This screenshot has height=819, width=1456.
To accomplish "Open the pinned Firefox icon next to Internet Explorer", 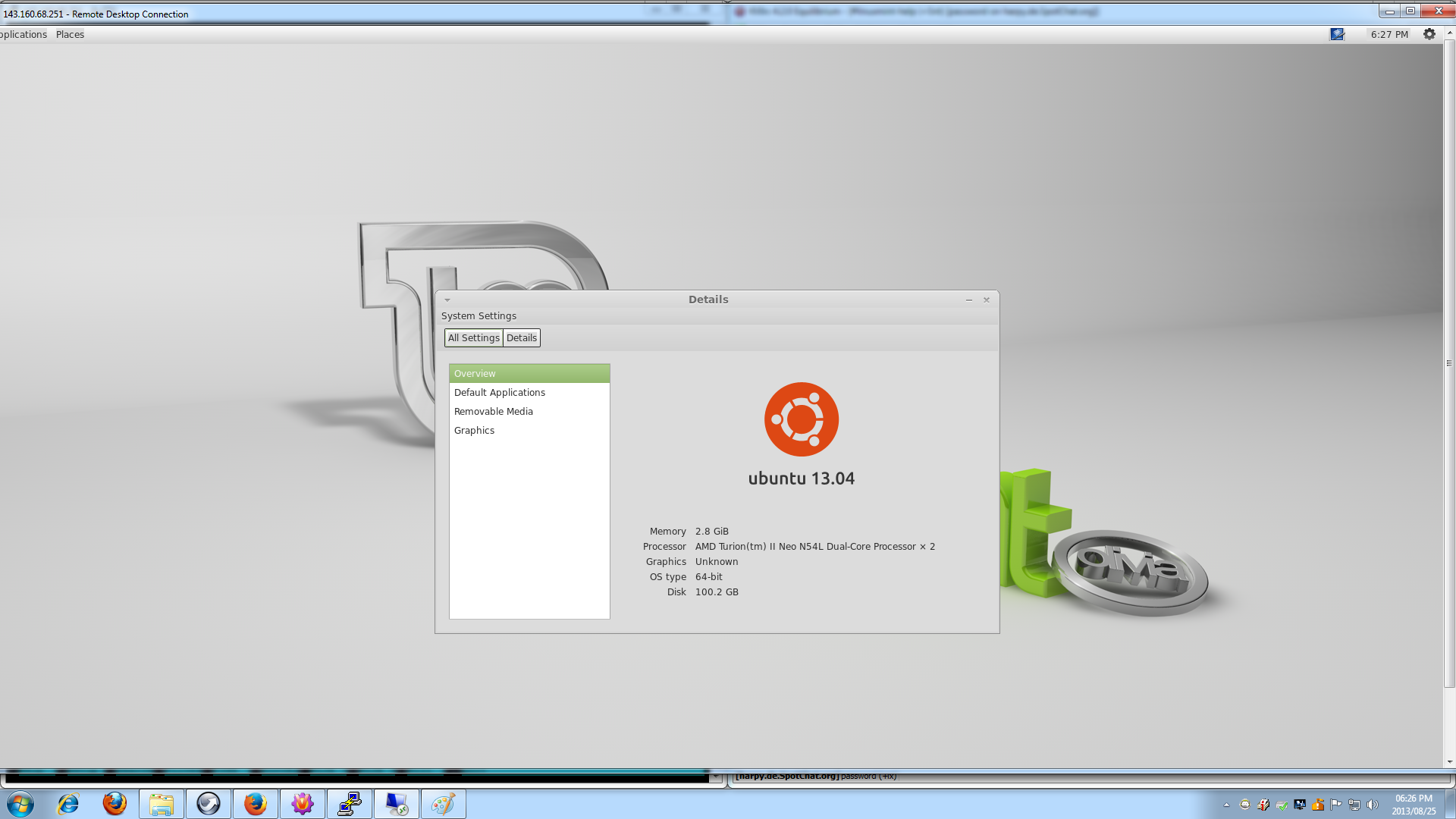I will pos(115,804).
